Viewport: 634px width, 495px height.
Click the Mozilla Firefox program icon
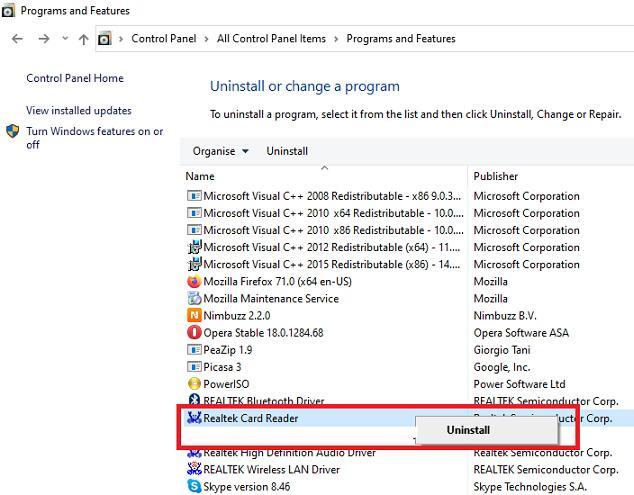194,282
